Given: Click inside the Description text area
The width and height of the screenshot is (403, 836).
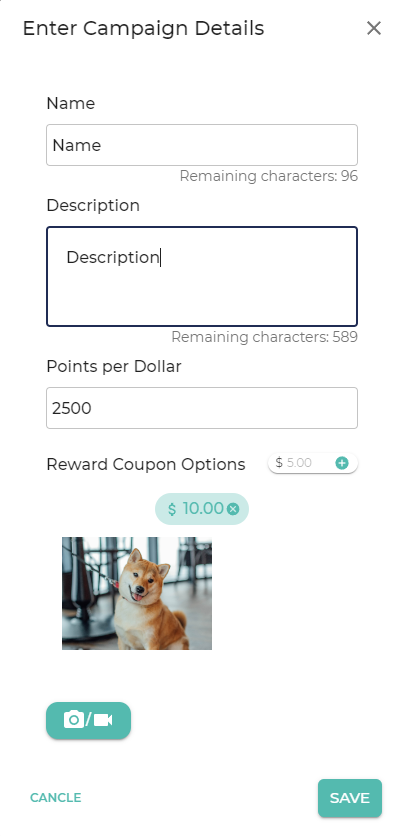Looking at the screenshot, I should [x=202, y=277].
